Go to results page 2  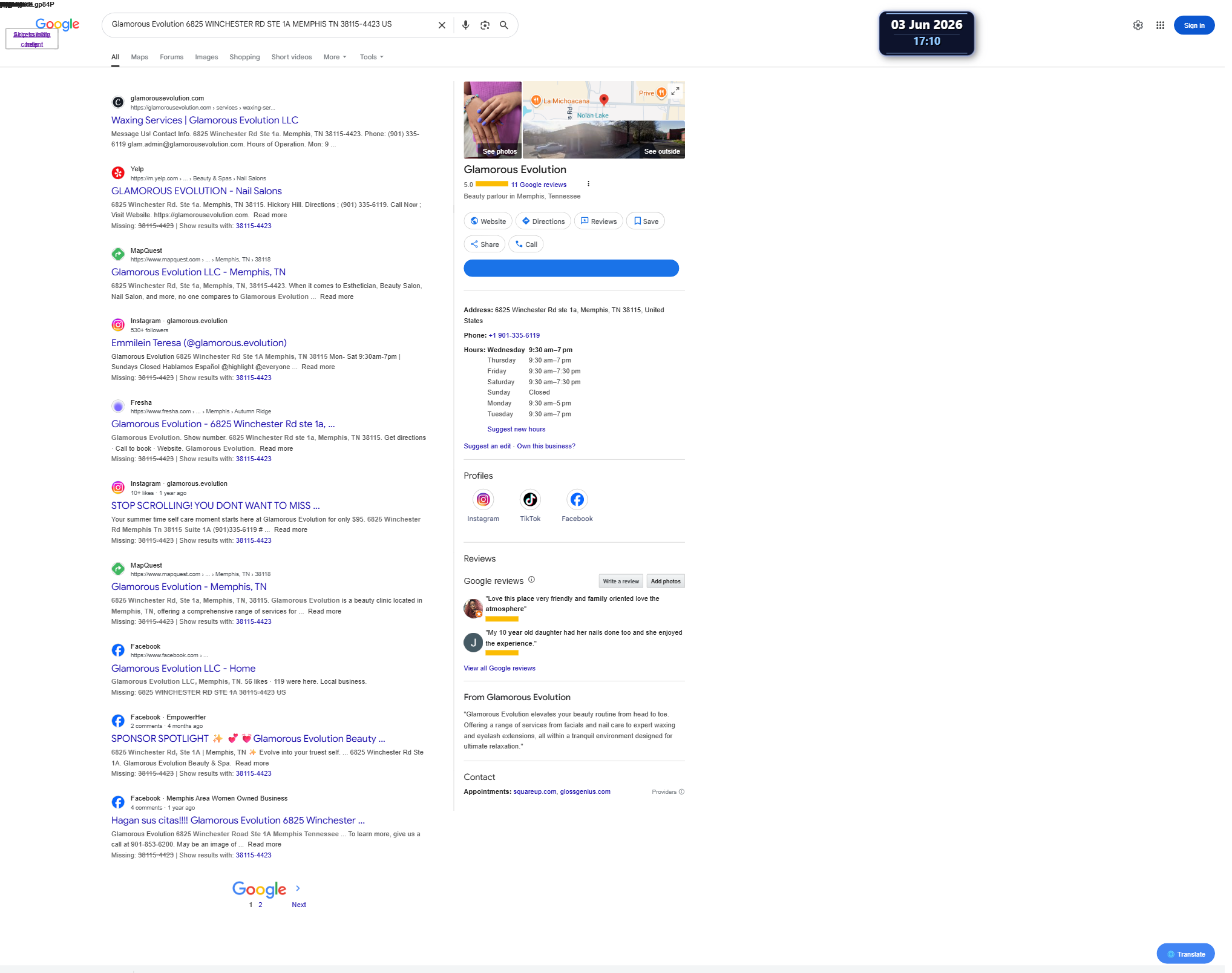coord(260,905)
